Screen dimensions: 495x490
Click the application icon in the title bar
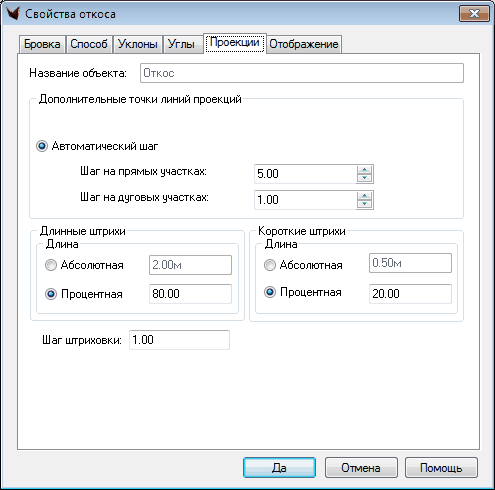[13, 14]
